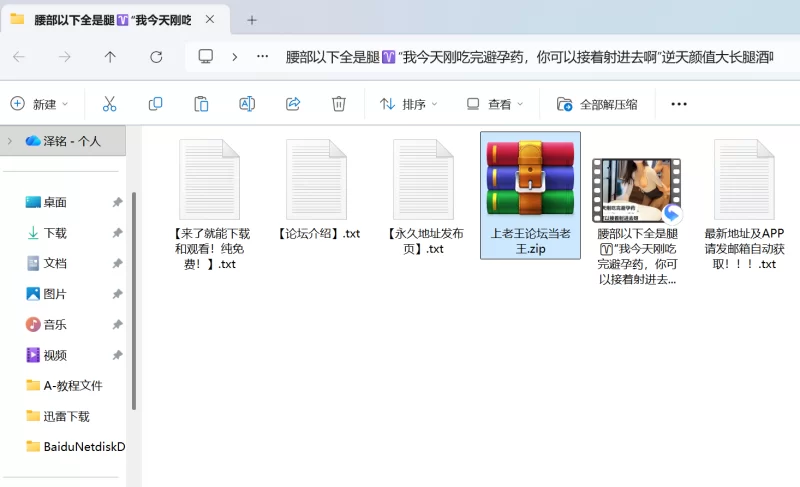The image size is (800, 487).
Task: Click the pin icon next to 下载
Action: click(117, 233)
